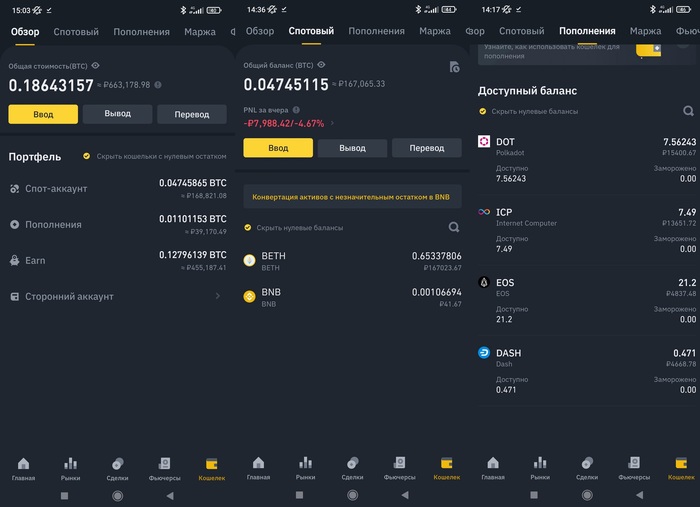Click DOT balance 7.56243 total
This screenshot has width=700, height=507.
pyautogui.click(x=679, y=142)
